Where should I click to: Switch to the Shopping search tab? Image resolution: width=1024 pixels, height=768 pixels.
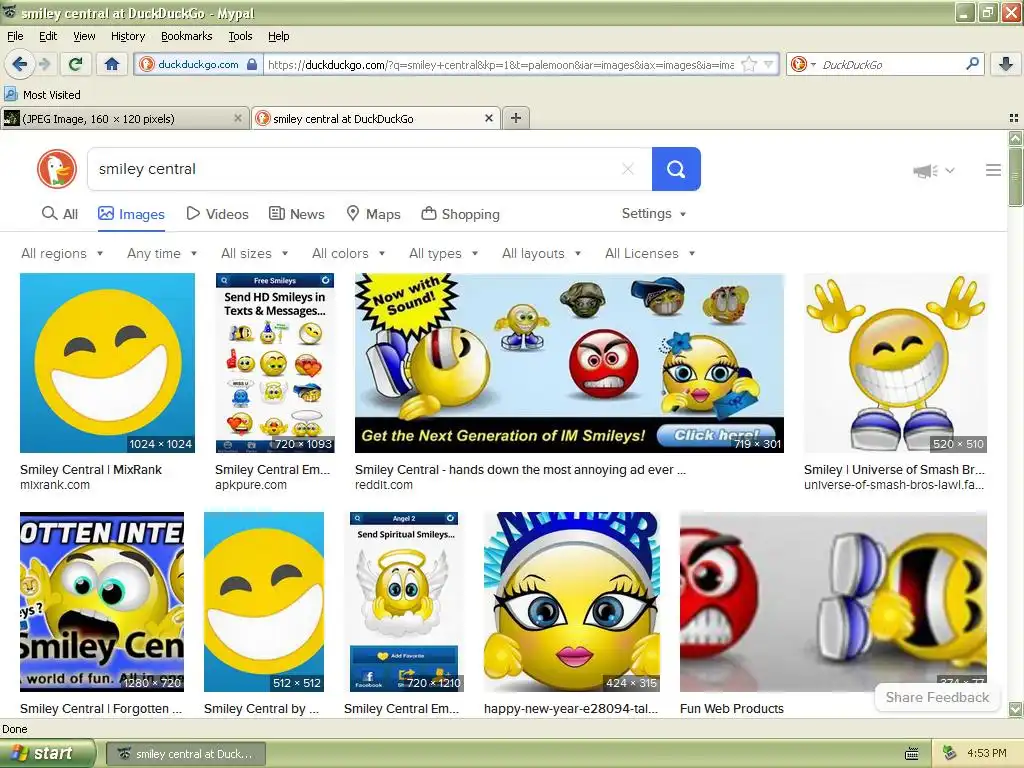click(x=460, y=214)
